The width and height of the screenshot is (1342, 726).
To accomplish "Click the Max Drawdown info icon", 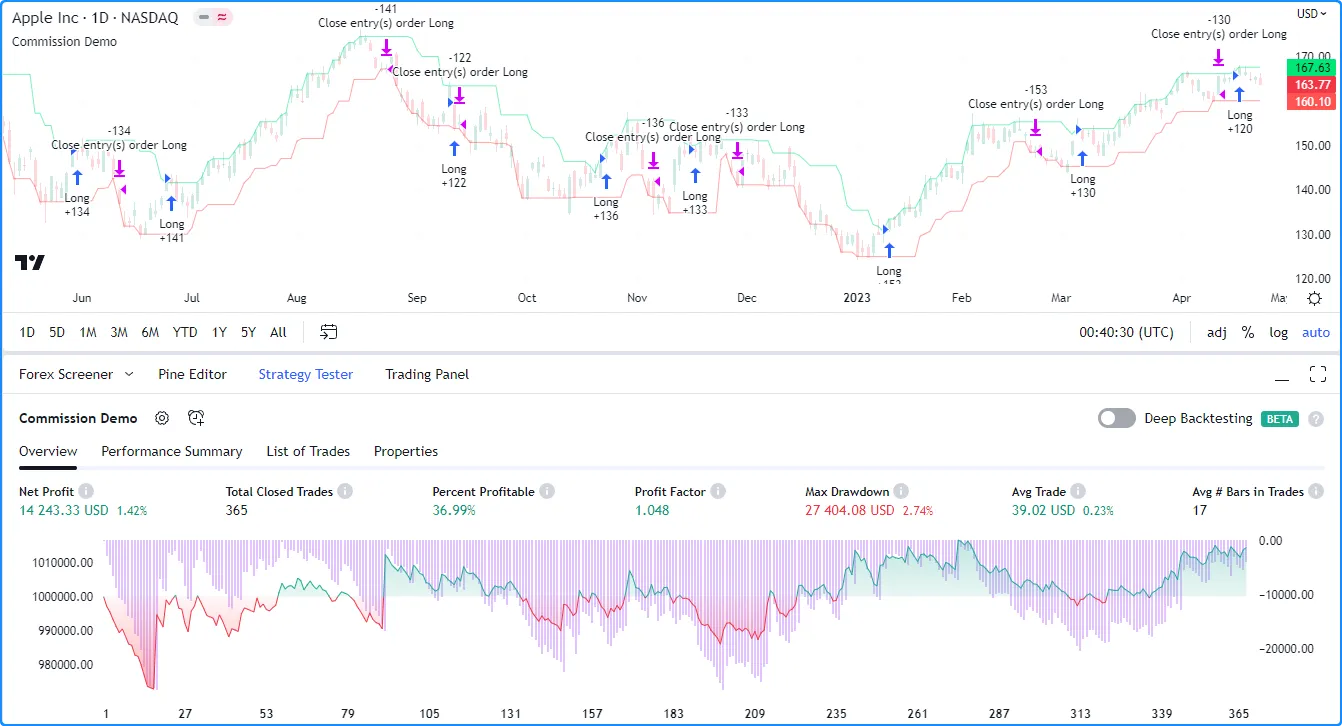I will (x=901, y=491).
